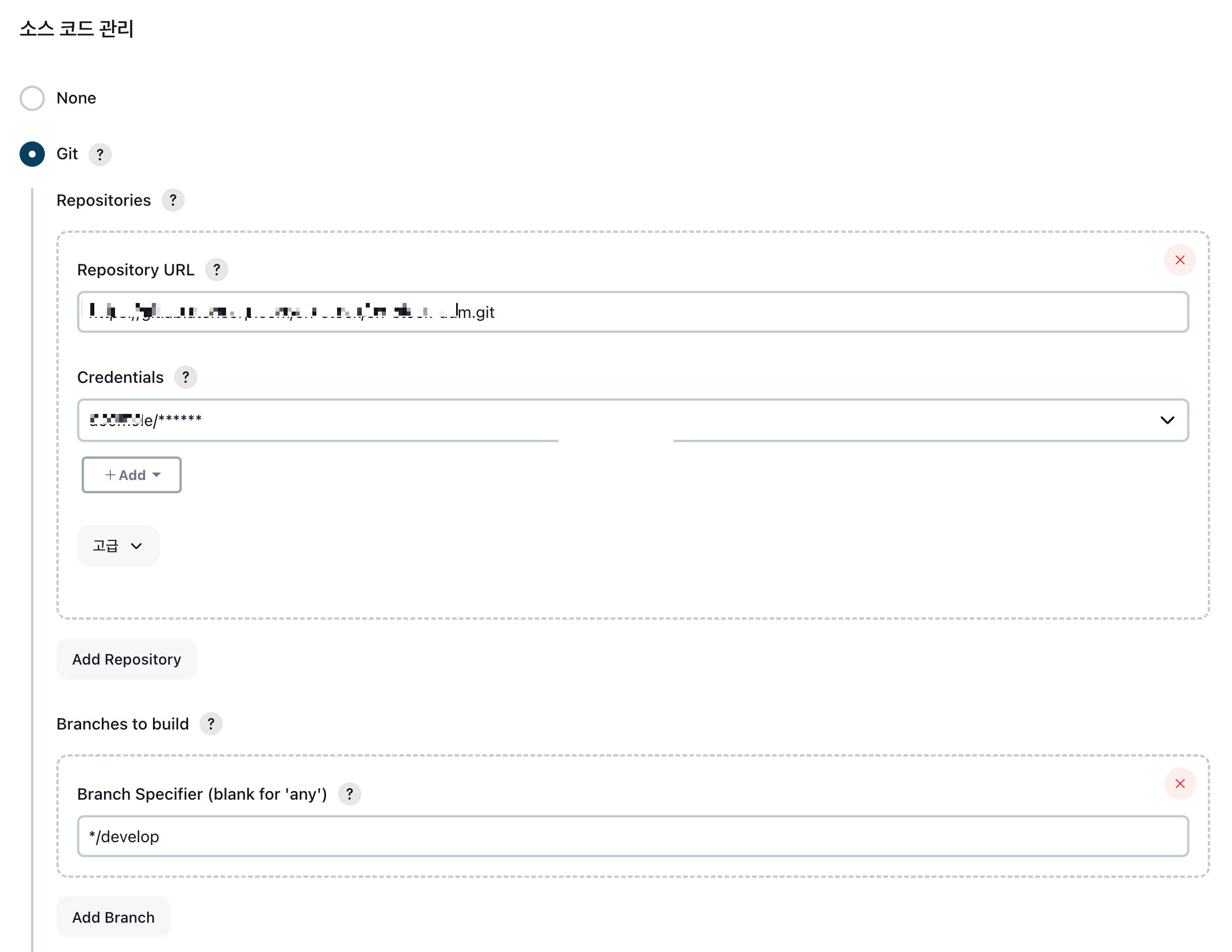Click the Add Branch button
The width and height of the screenshot is (1232, 952).
113,917
